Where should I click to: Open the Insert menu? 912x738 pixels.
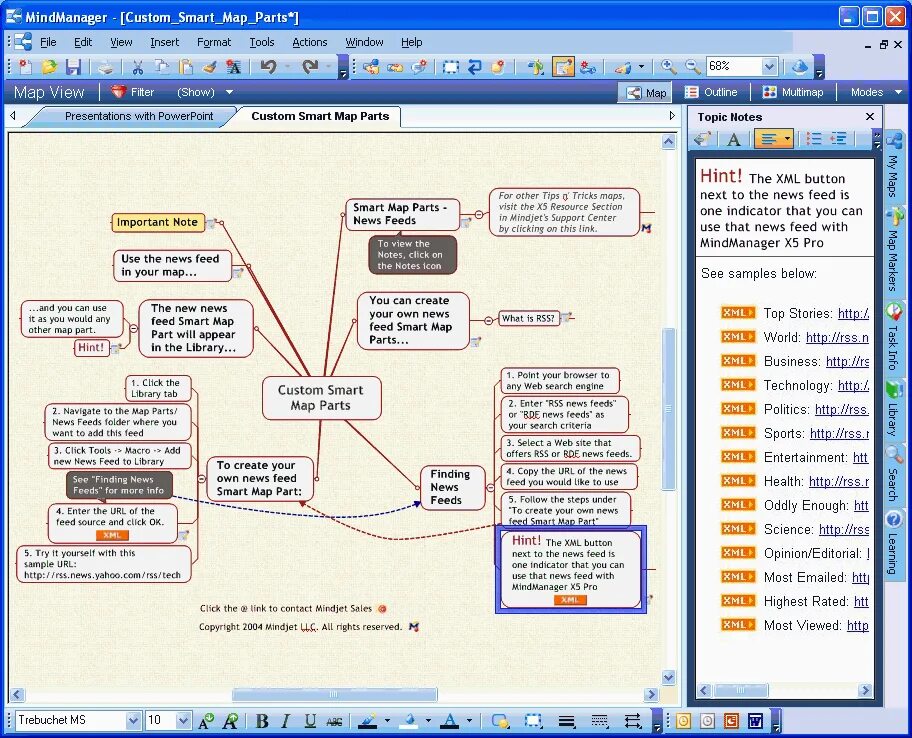[165, 42]
